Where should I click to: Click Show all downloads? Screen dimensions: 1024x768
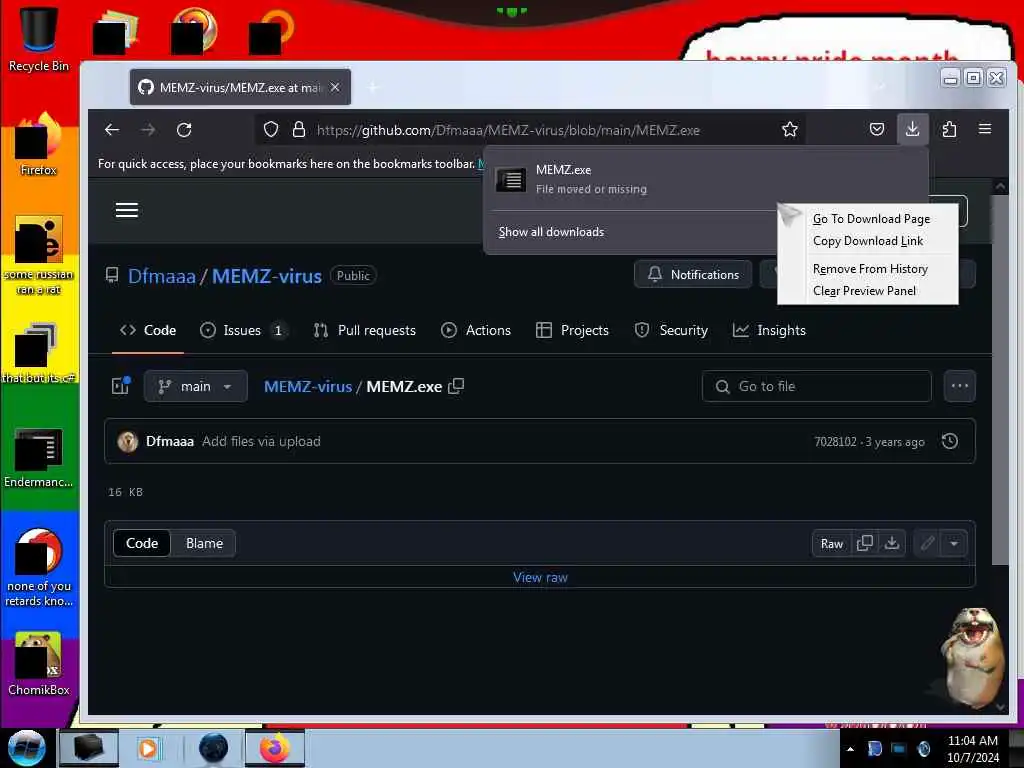551,232
